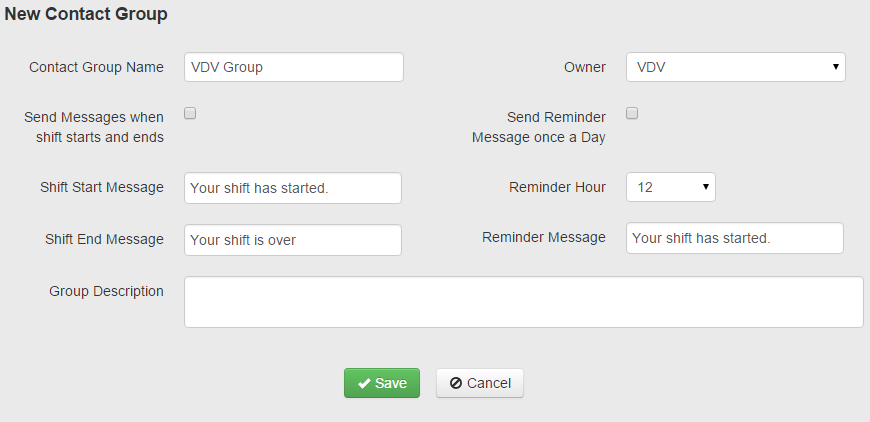Screen dimensions: 870x422
Task: Click the 'Contact Group Name' label
Action: pos(96,67)
